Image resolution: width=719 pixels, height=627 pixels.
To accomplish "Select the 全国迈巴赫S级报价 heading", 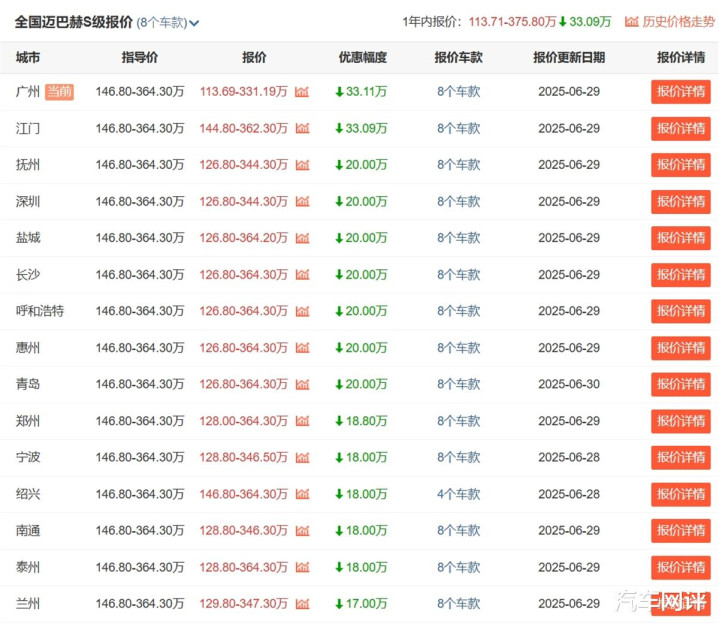I will pos(74,22).
